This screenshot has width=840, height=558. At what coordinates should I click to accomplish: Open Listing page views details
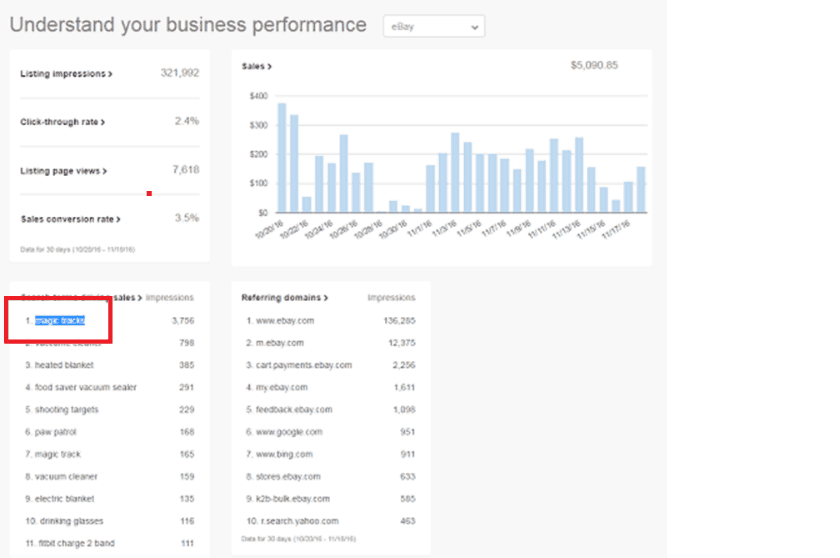64,171
